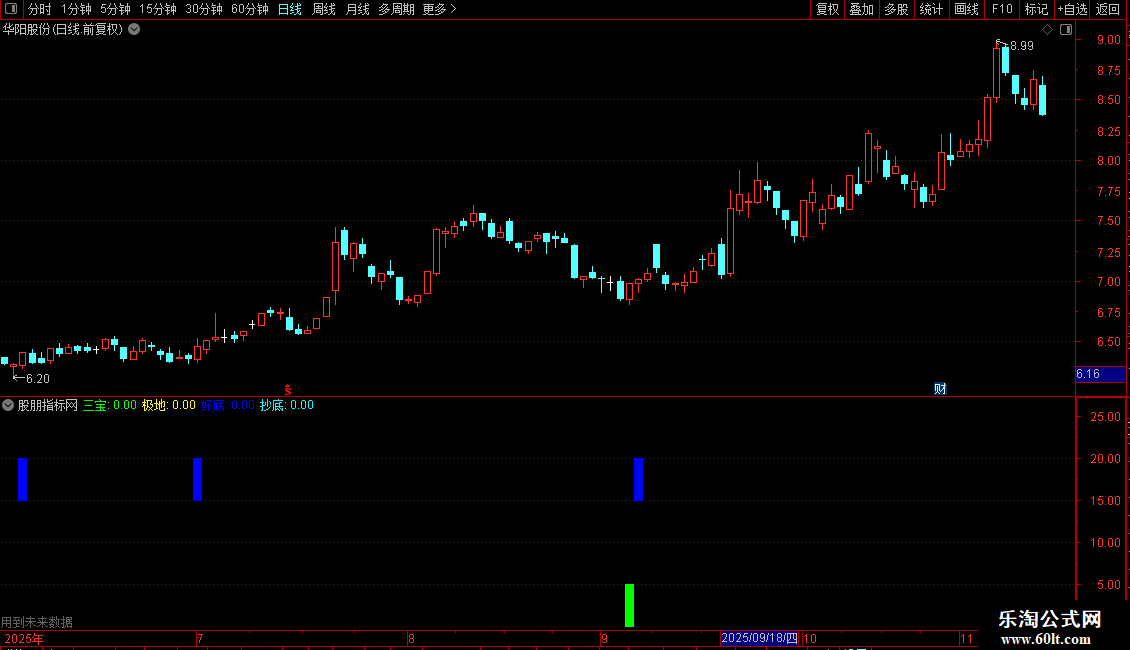Click the 股朋指标网 indicator name
The height and width of the screenshot is (650, 1130).
(48, 405)
